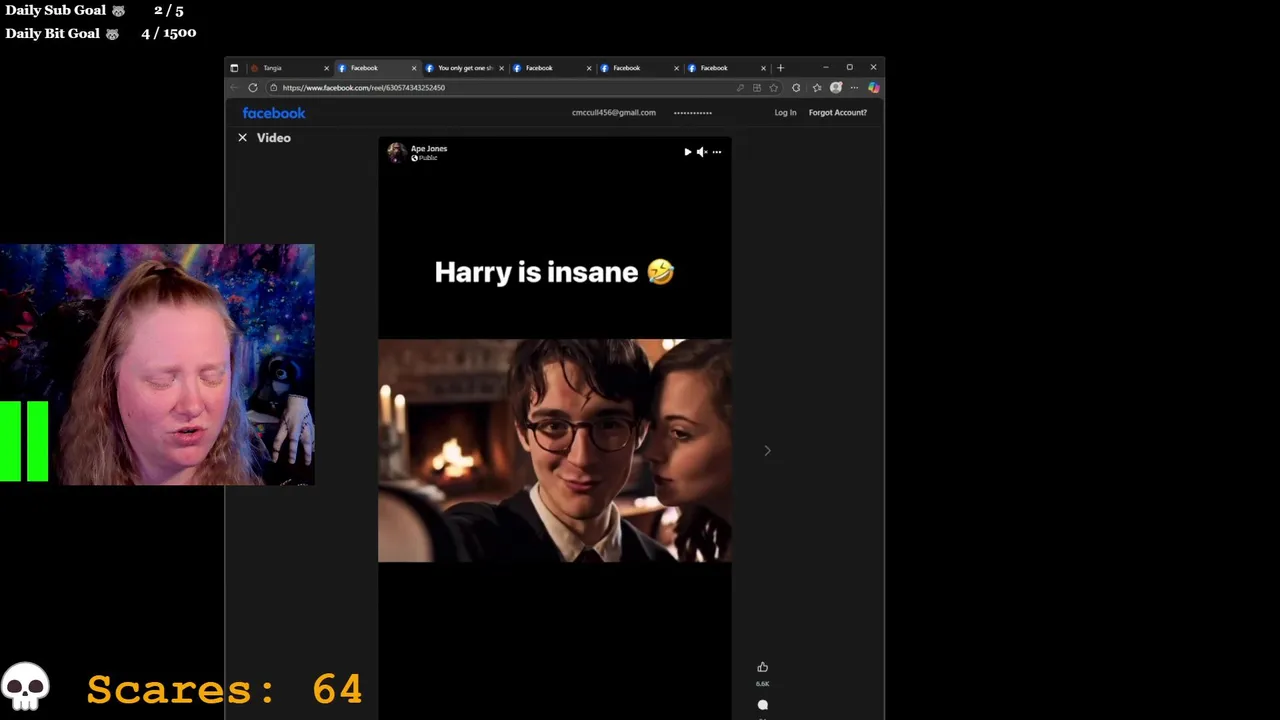Go back to the previous page
Viewport: 1280px width, 720px height.
(x=234, y=88)
